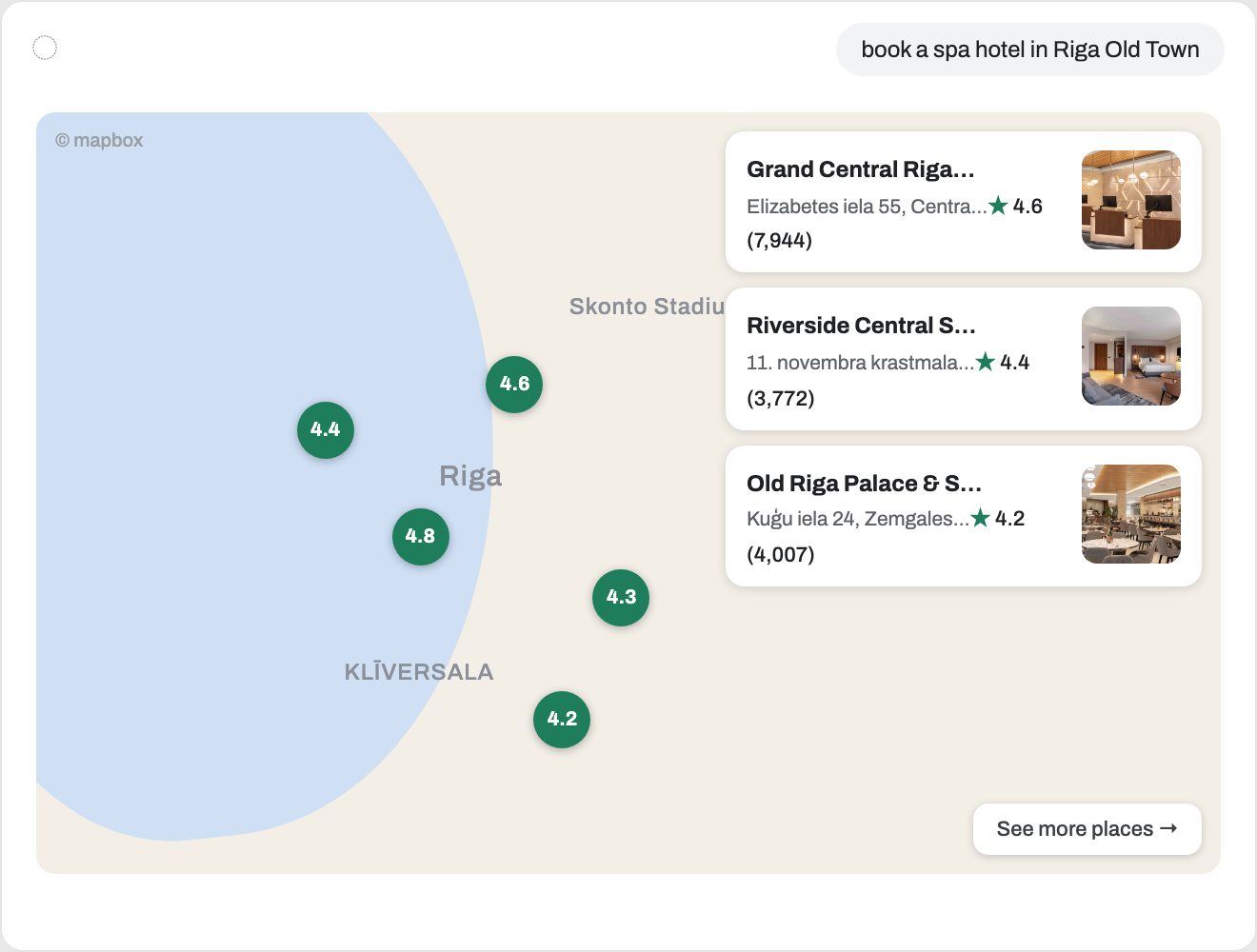Viewport: 1257px width, 952px height.
Task: Click the dotted circle icon at top left
Action: [x=45, y=48]
